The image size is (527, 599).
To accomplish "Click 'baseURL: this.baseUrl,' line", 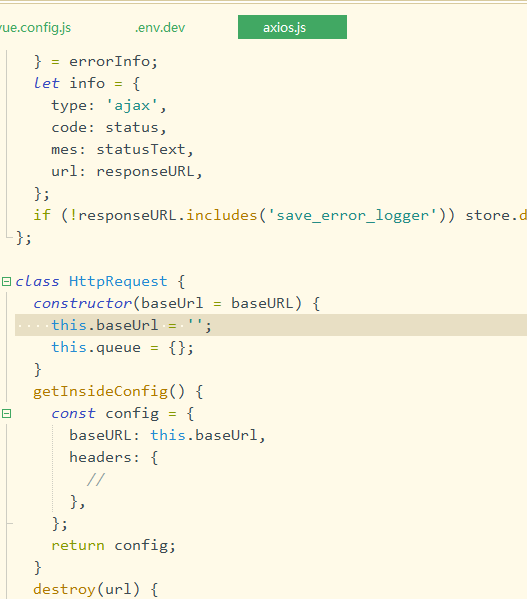I will tap(167, 435).
